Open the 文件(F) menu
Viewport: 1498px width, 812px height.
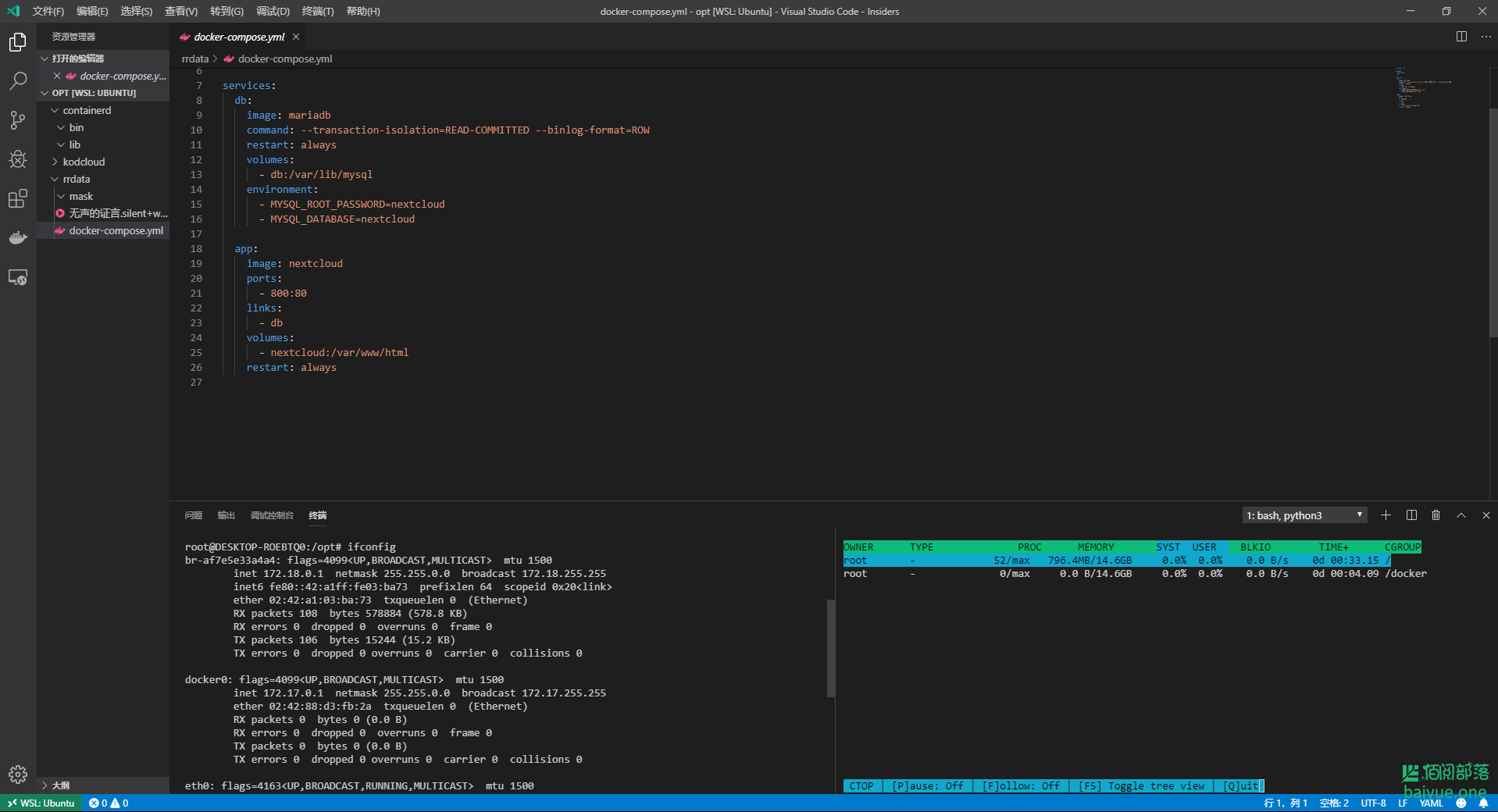(48, 11)
